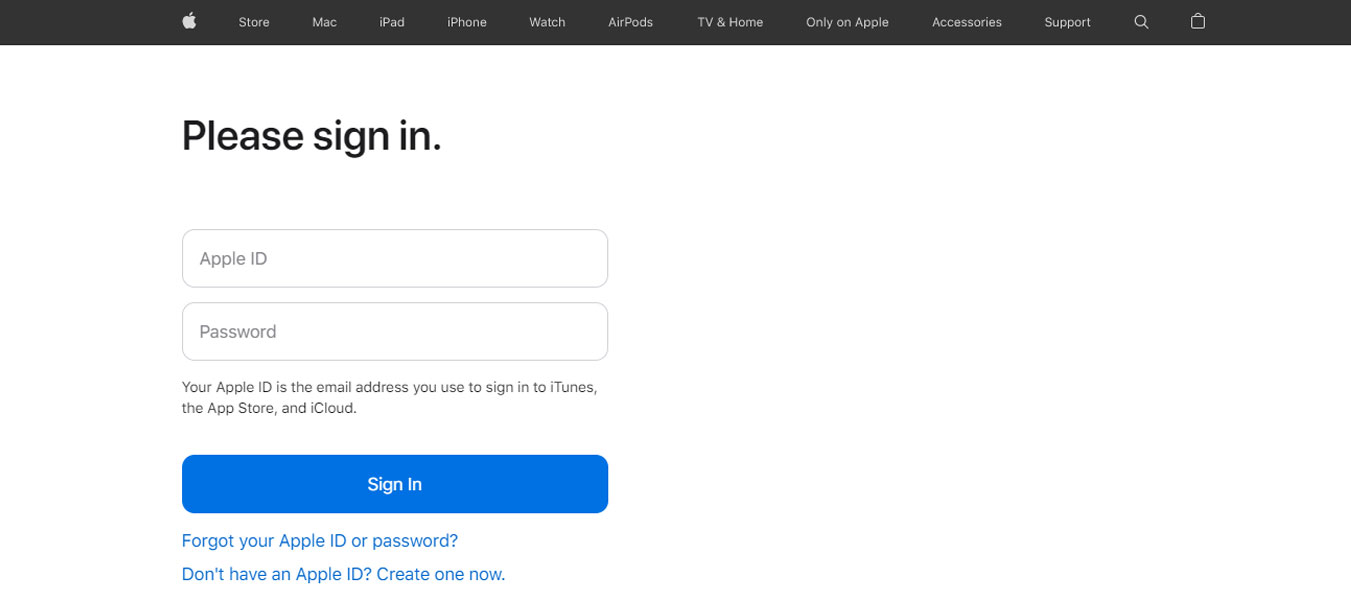Viewport: 1351px width, 606px height.
Task: Click the Apple logo icon
Action: click(190, 21)
